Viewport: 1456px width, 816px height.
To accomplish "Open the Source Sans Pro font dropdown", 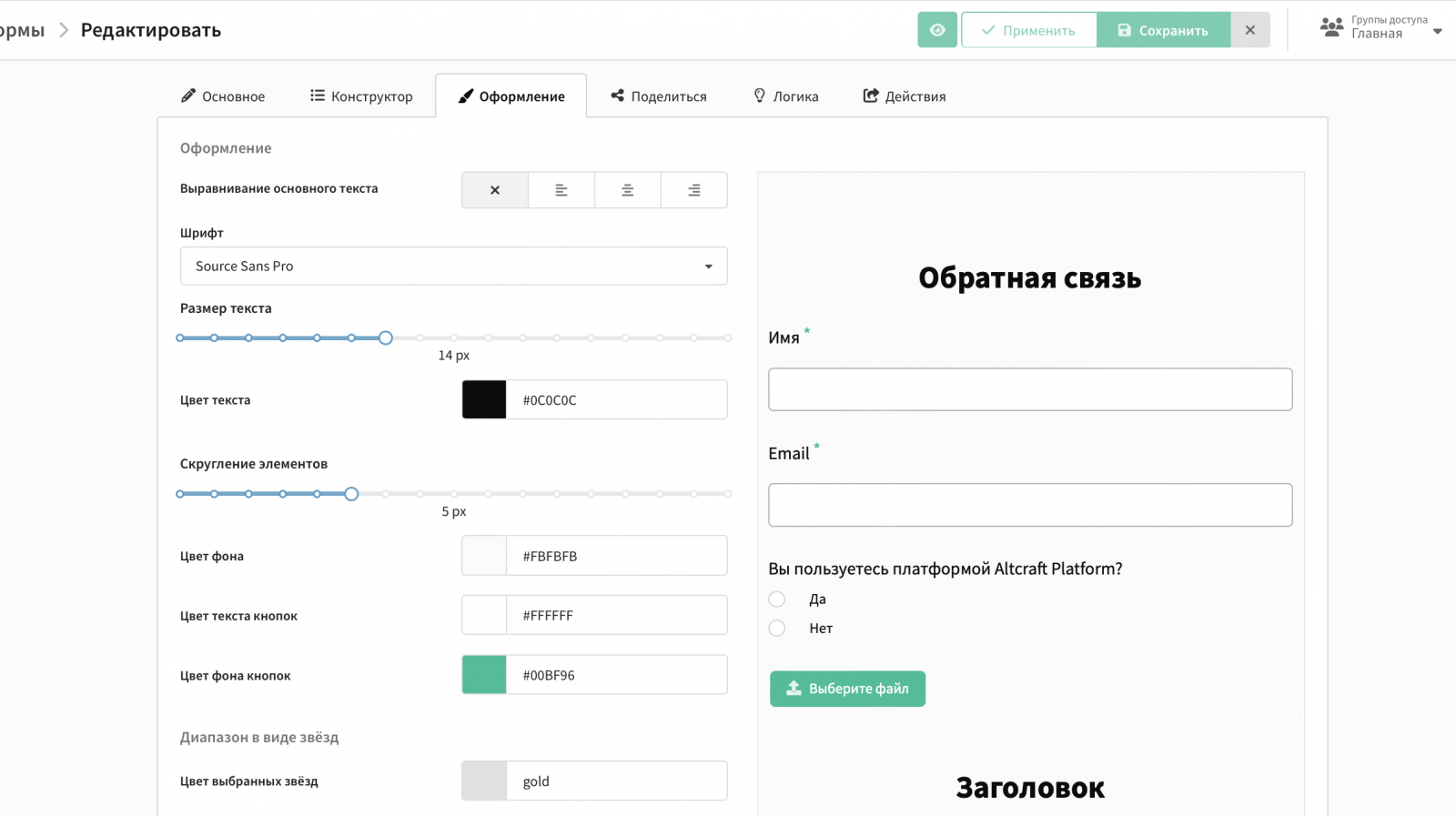I will [x=454, y=267].
